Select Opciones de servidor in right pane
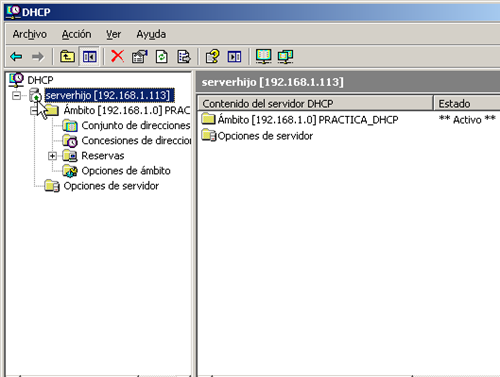The height and width of the screenshot is (377, 500). point(265,136)
